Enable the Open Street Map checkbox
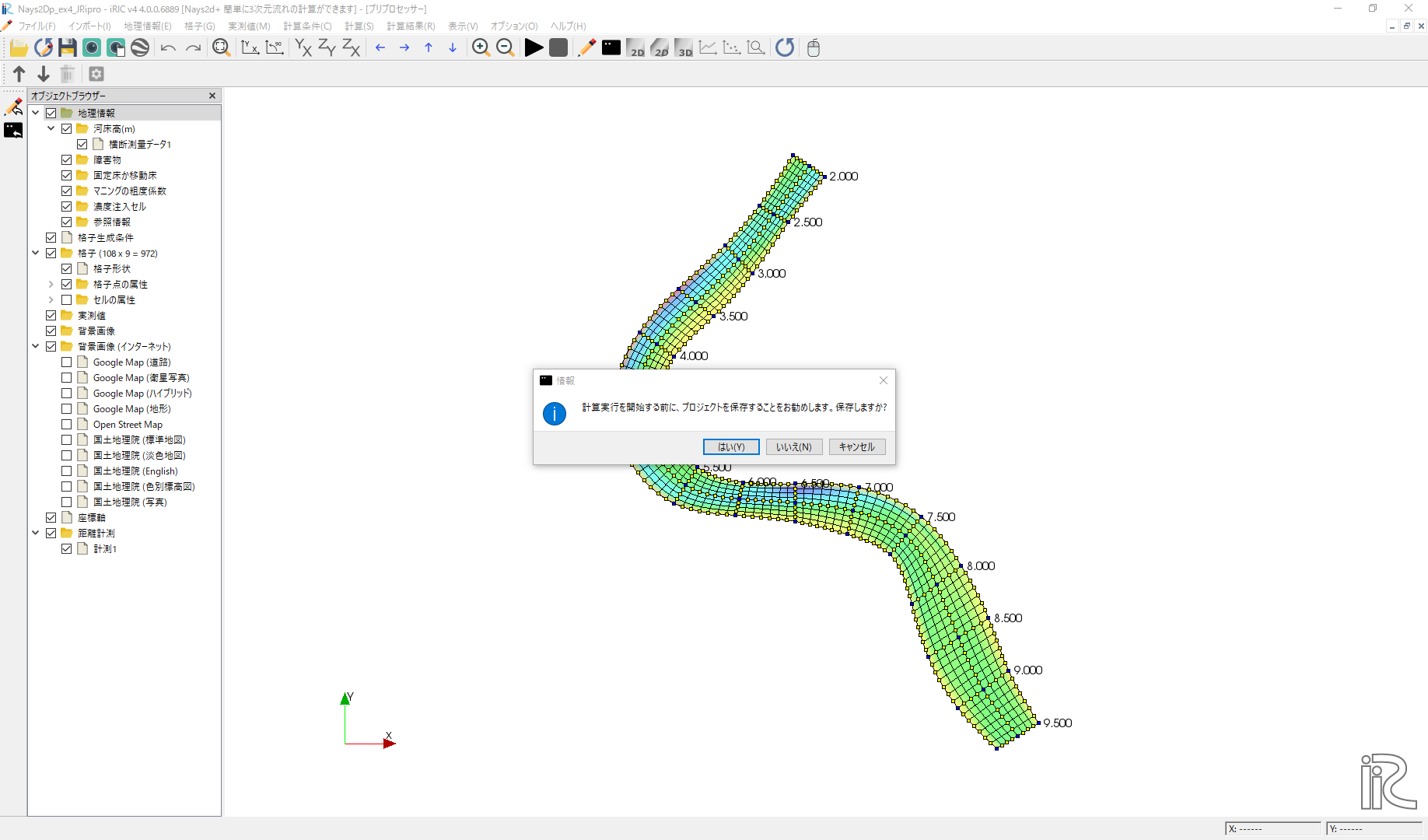The height and width of the screenshot is (840, 1428). (67, 425)
